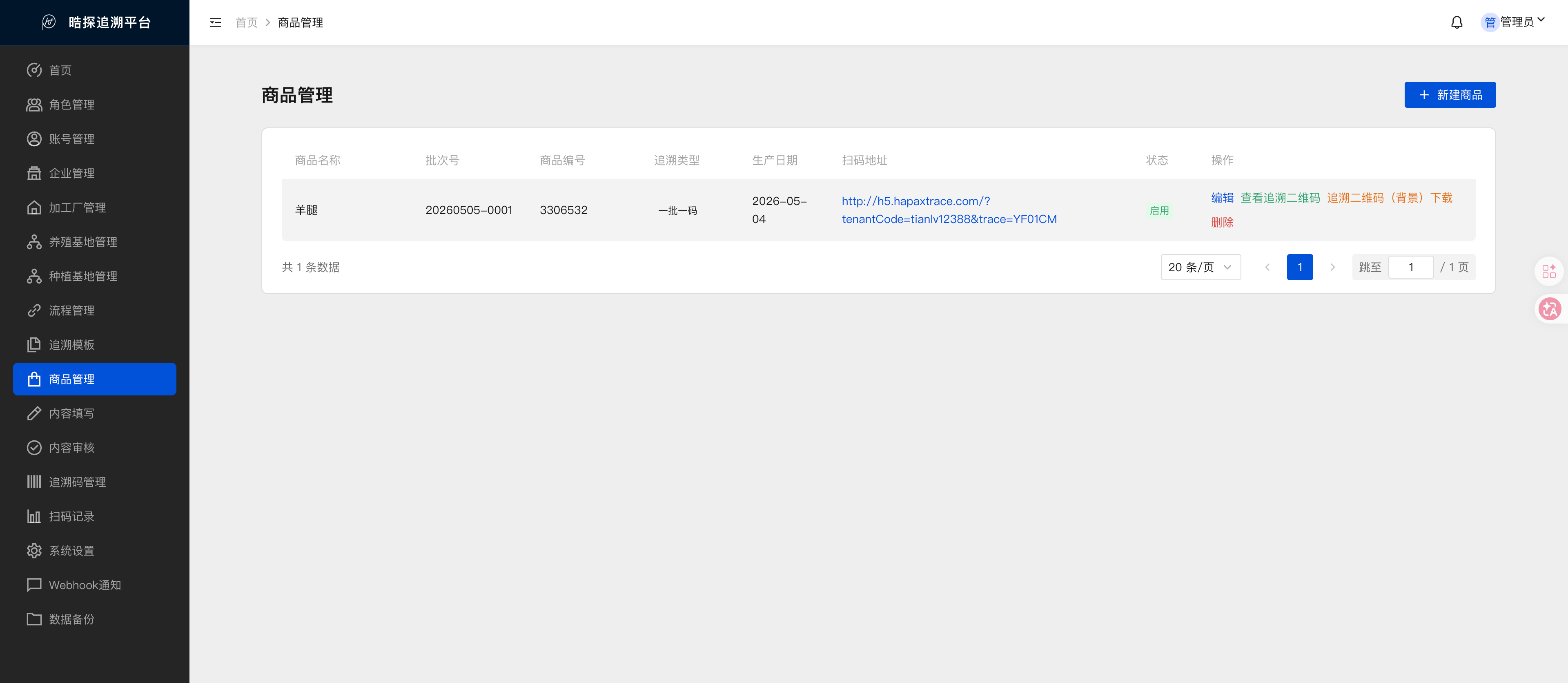Screen dimensions: 1568x683
Task: Open 扫码记录 chart icon
Action: pos(34,516)
